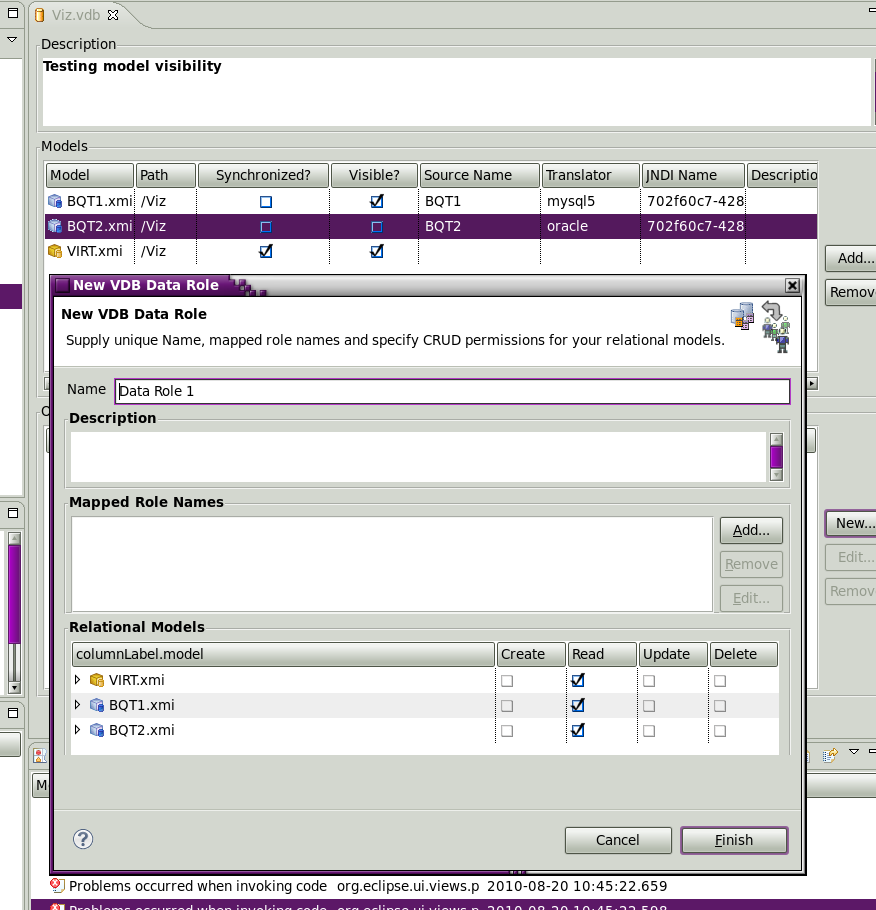Select the 'mysql5' translator cell
Image resolution: width=876 pixels, height=910 pixels.
pos(590,201)
